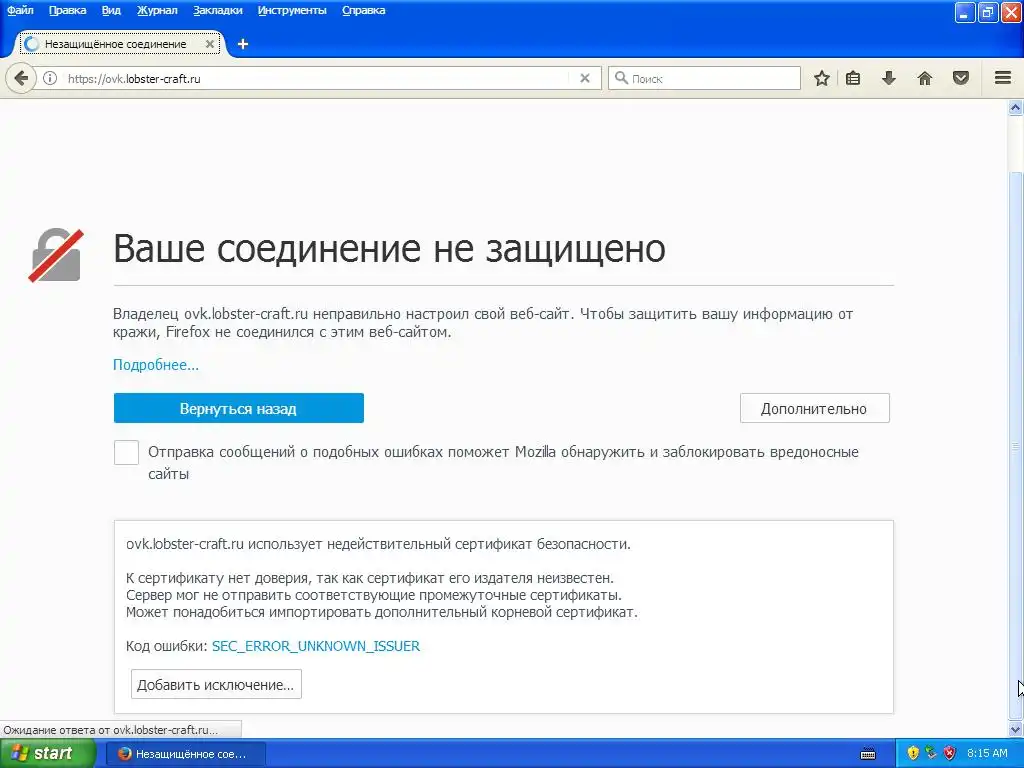Screen dimensions: 1024x768
Task: Show site information via the info icon
Action: [x=50, y=78]
